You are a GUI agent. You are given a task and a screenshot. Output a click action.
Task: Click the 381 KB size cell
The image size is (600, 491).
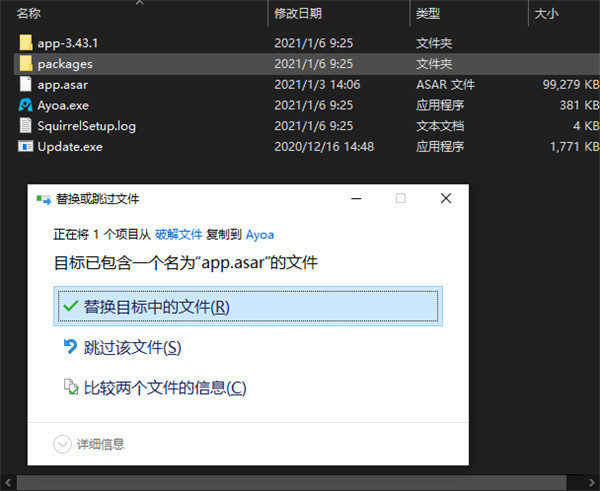tap(579, 105)
